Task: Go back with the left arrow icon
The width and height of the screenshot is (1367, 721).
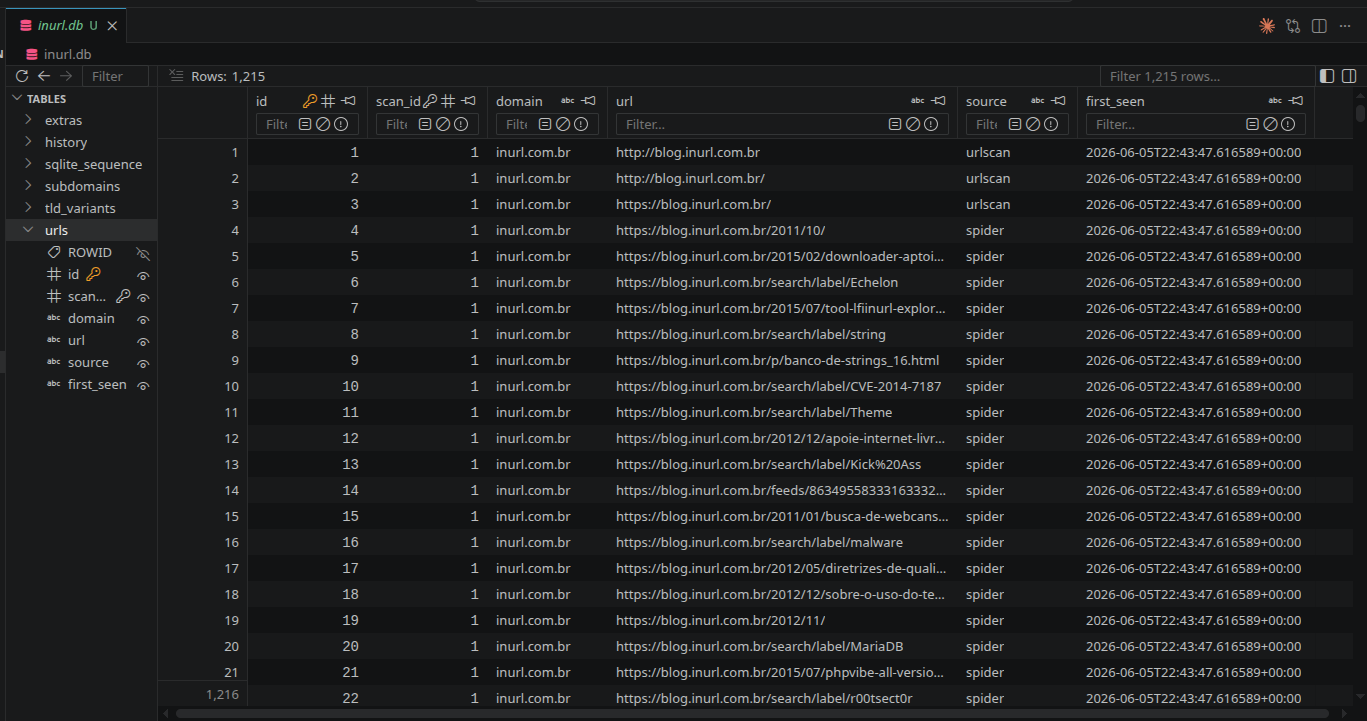Action: point(44,76)
